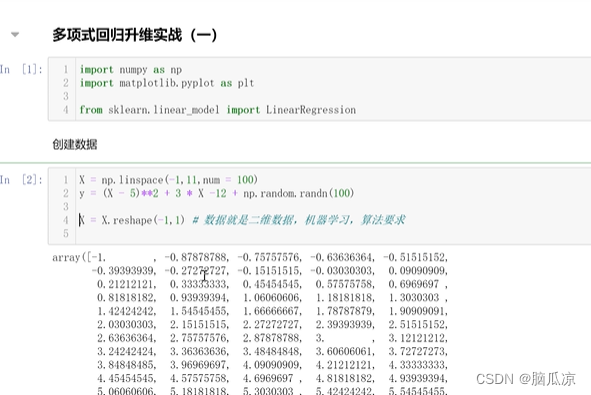This screenshot has height=395, width=591.
Task: Place cursor in import numpy as np line
Action: point(131,70)
